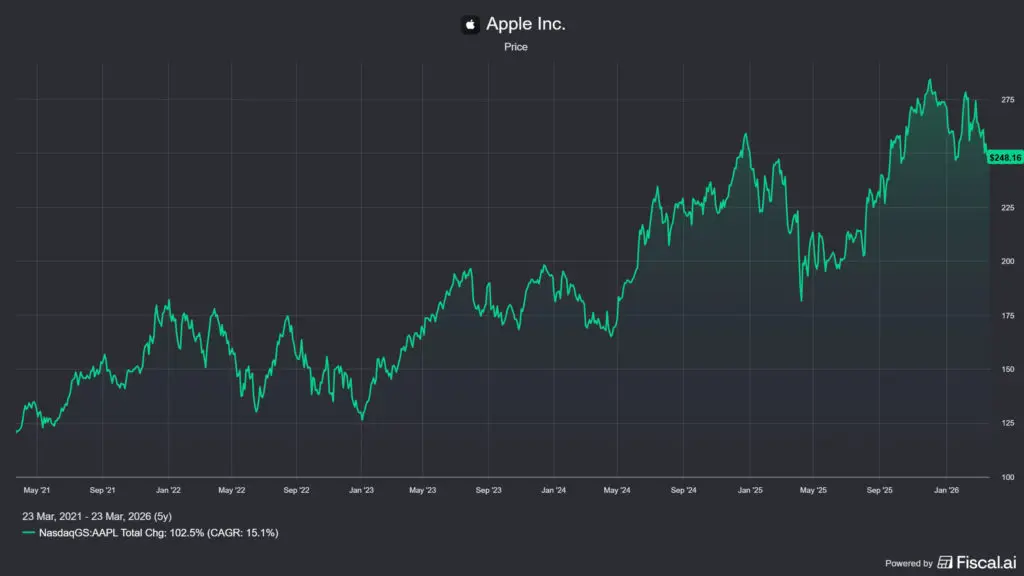
Task: Click the 'Apple Inc.' chart title
Action: (x=526, y=24)
